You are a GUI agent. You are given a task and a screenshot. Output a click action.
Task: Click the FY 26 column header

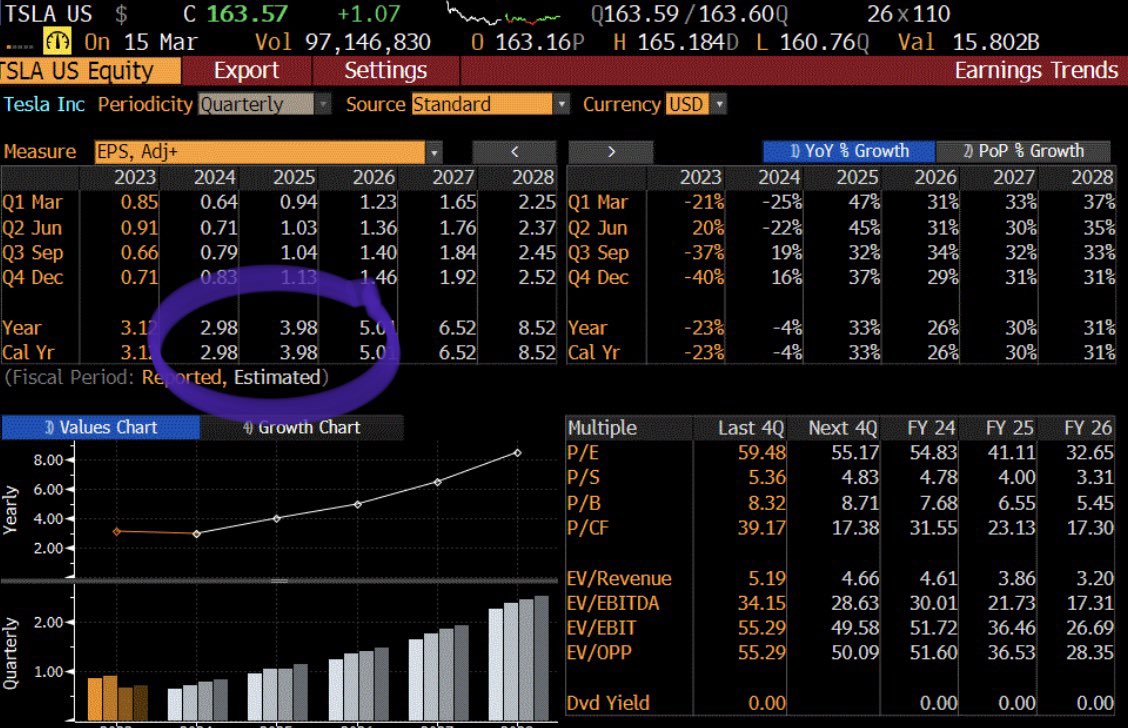coord(1088,428)
